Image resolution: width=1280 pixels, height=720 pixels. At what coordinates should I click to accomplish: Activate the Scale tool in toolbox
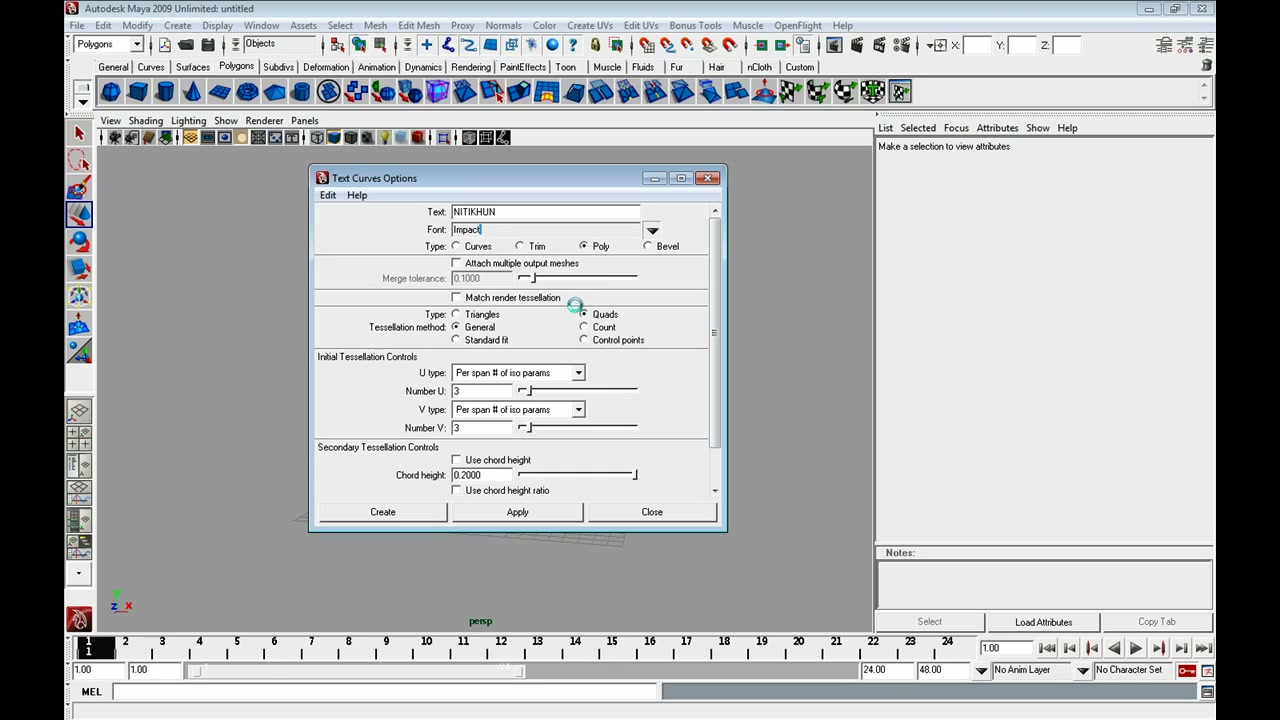(x=79, y=268)
